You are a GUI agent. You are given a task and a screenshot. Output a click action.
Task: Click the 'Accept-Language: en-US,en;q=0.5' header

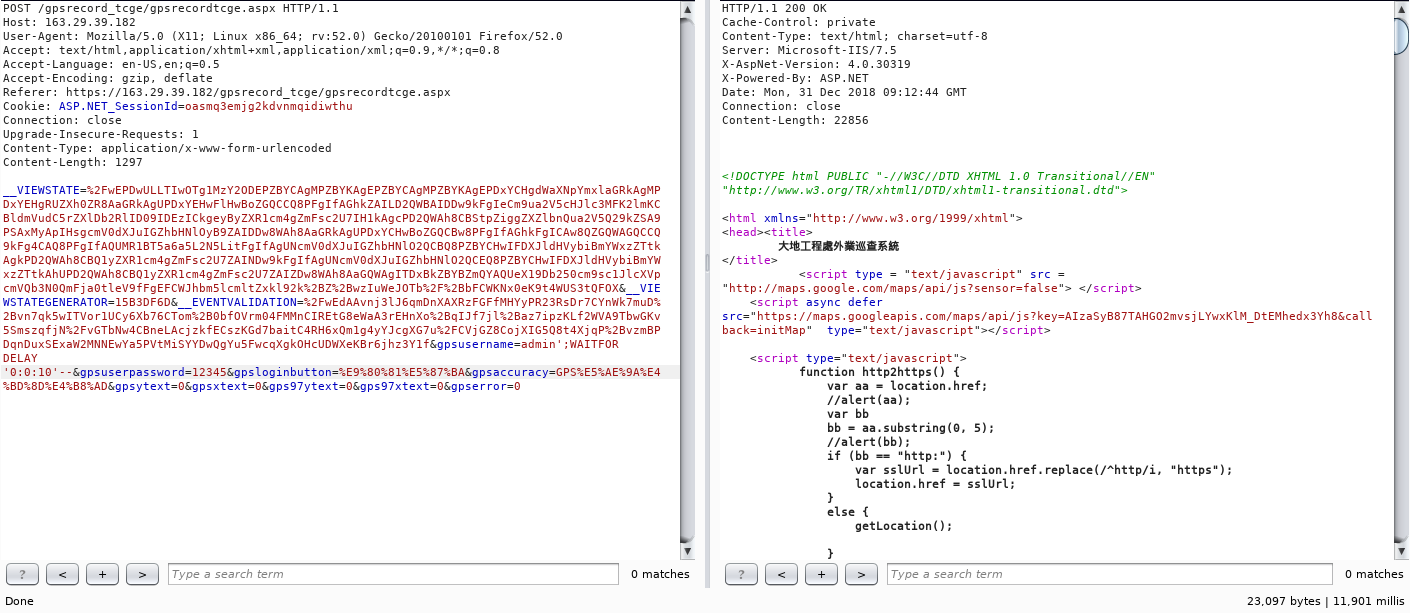[x=111, y=64]
